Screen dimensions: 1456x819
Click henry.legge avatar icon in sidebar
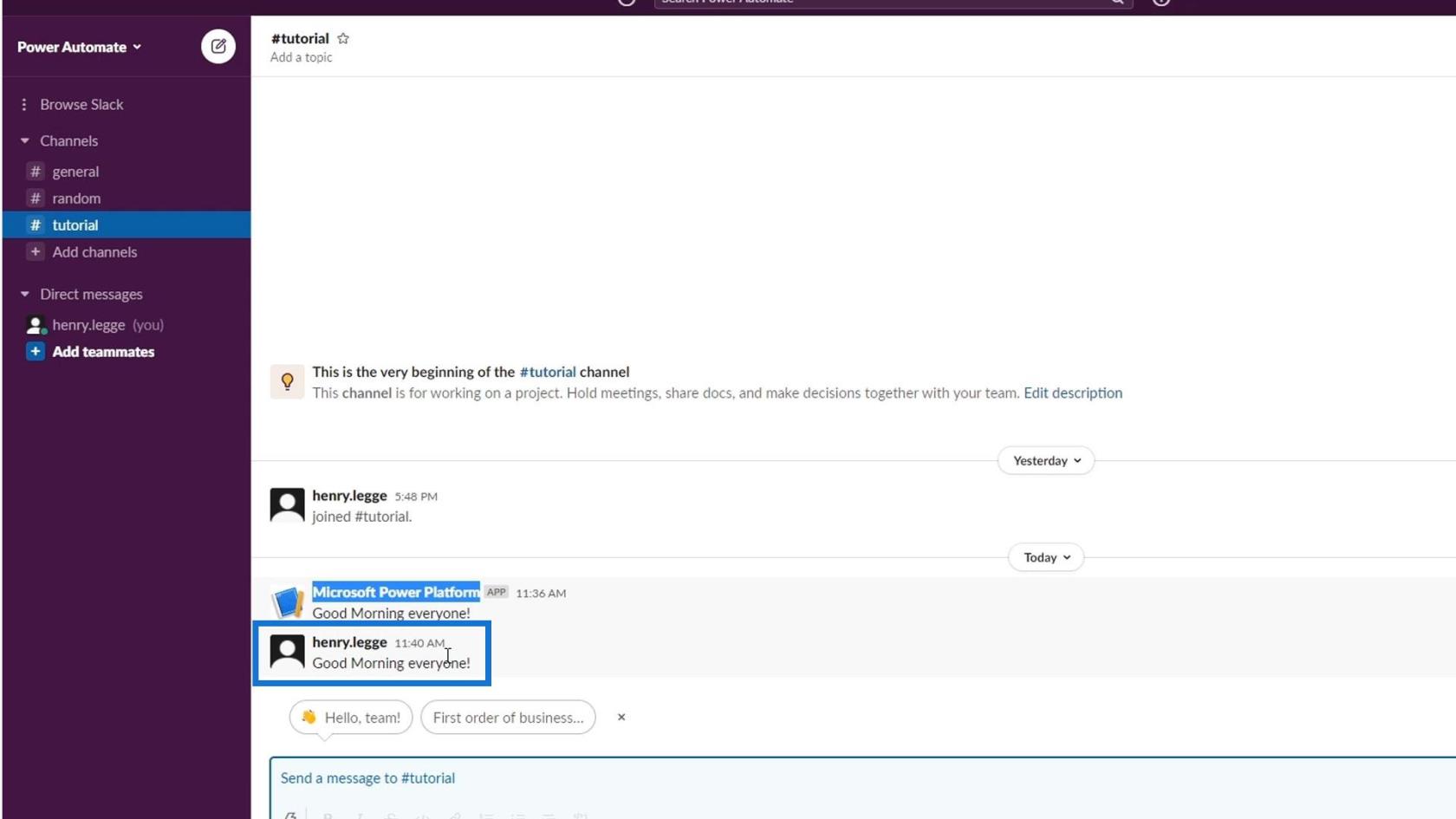[x=36, y=325]
